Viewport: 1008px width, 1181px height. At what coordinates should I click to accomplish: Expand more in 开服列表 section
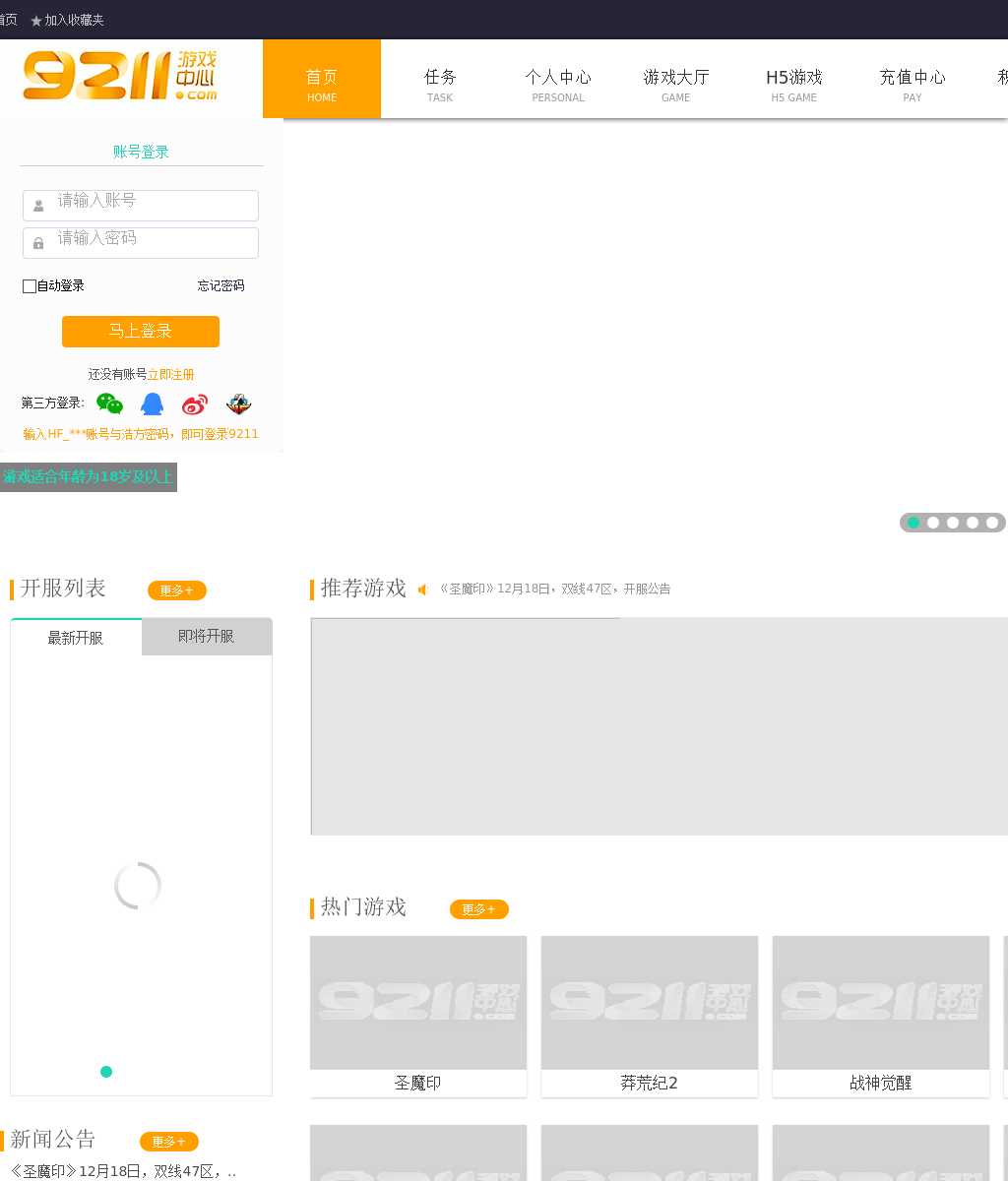point(177,590)
